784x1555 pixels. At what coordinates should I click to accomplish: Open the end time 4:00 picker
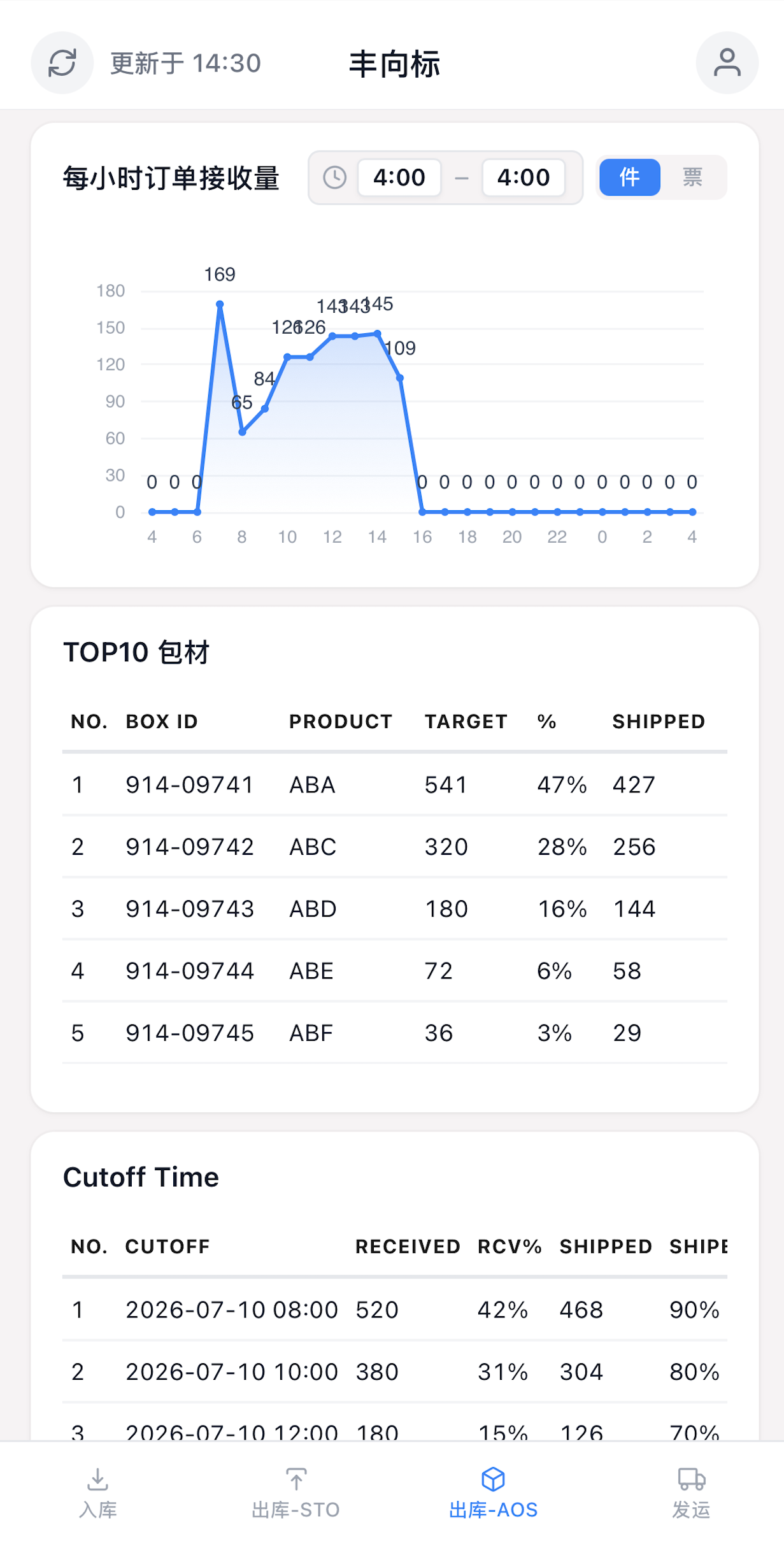(x=524, y=178)
